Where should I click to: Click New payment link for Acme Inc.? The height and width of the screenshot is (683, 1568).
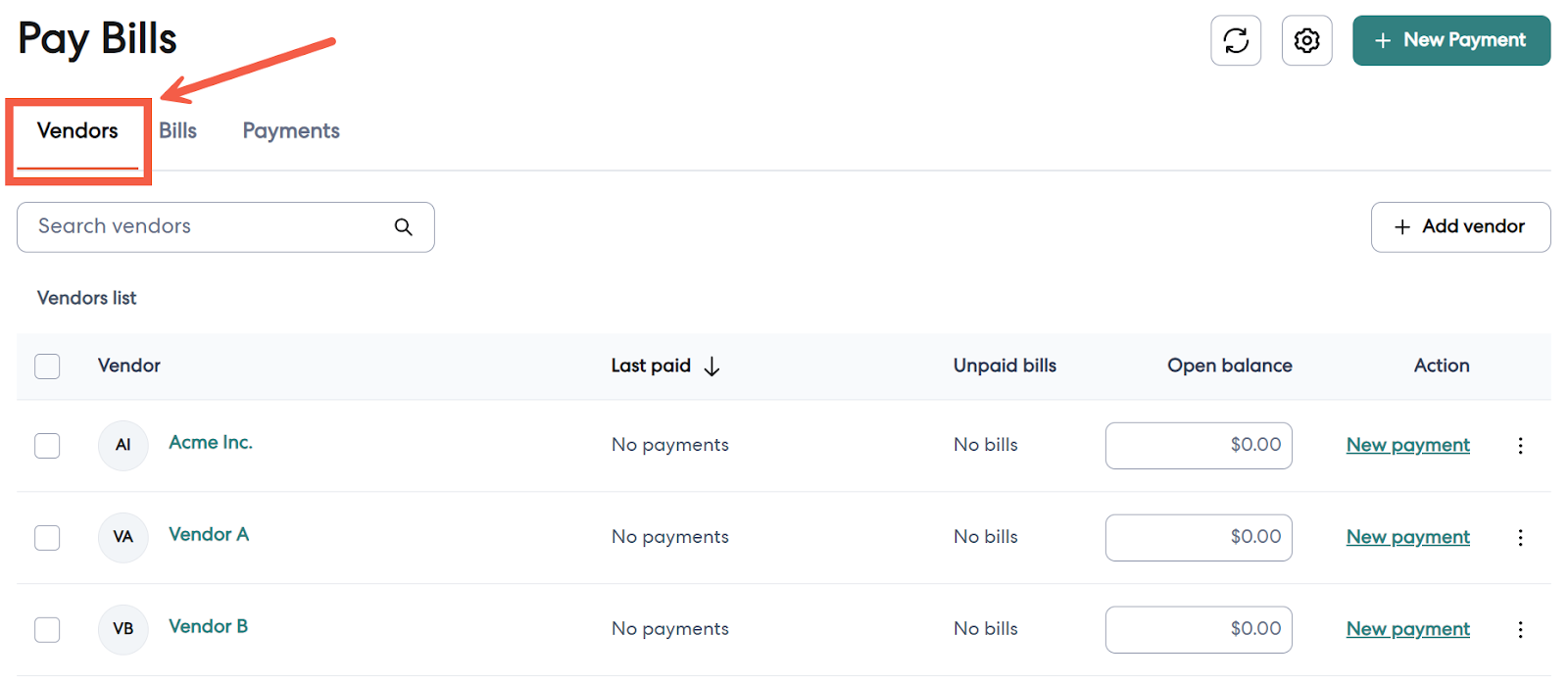point(1407,445)
